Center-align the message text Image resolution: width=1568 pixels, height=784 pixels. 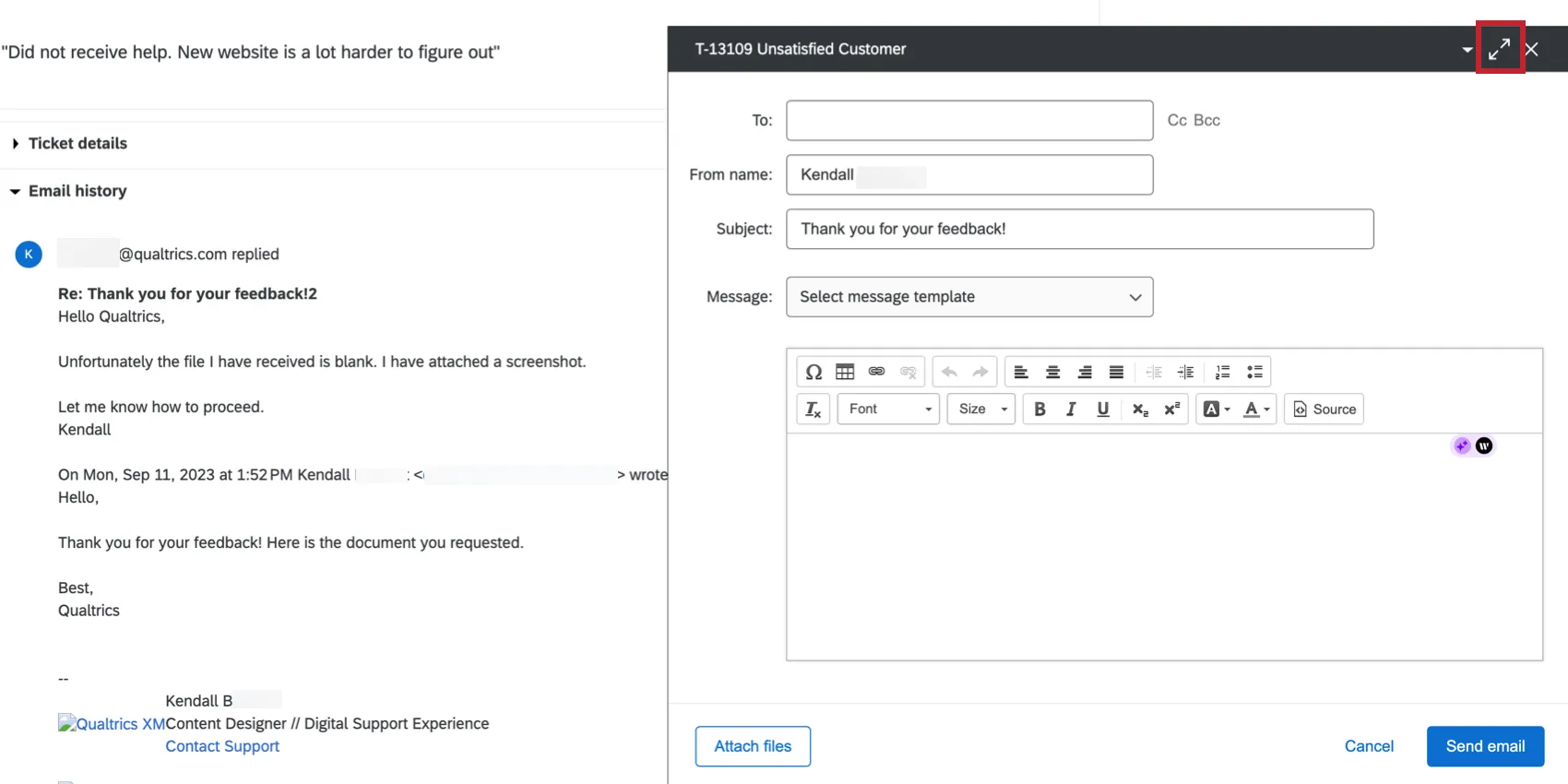click(1052, 373)
